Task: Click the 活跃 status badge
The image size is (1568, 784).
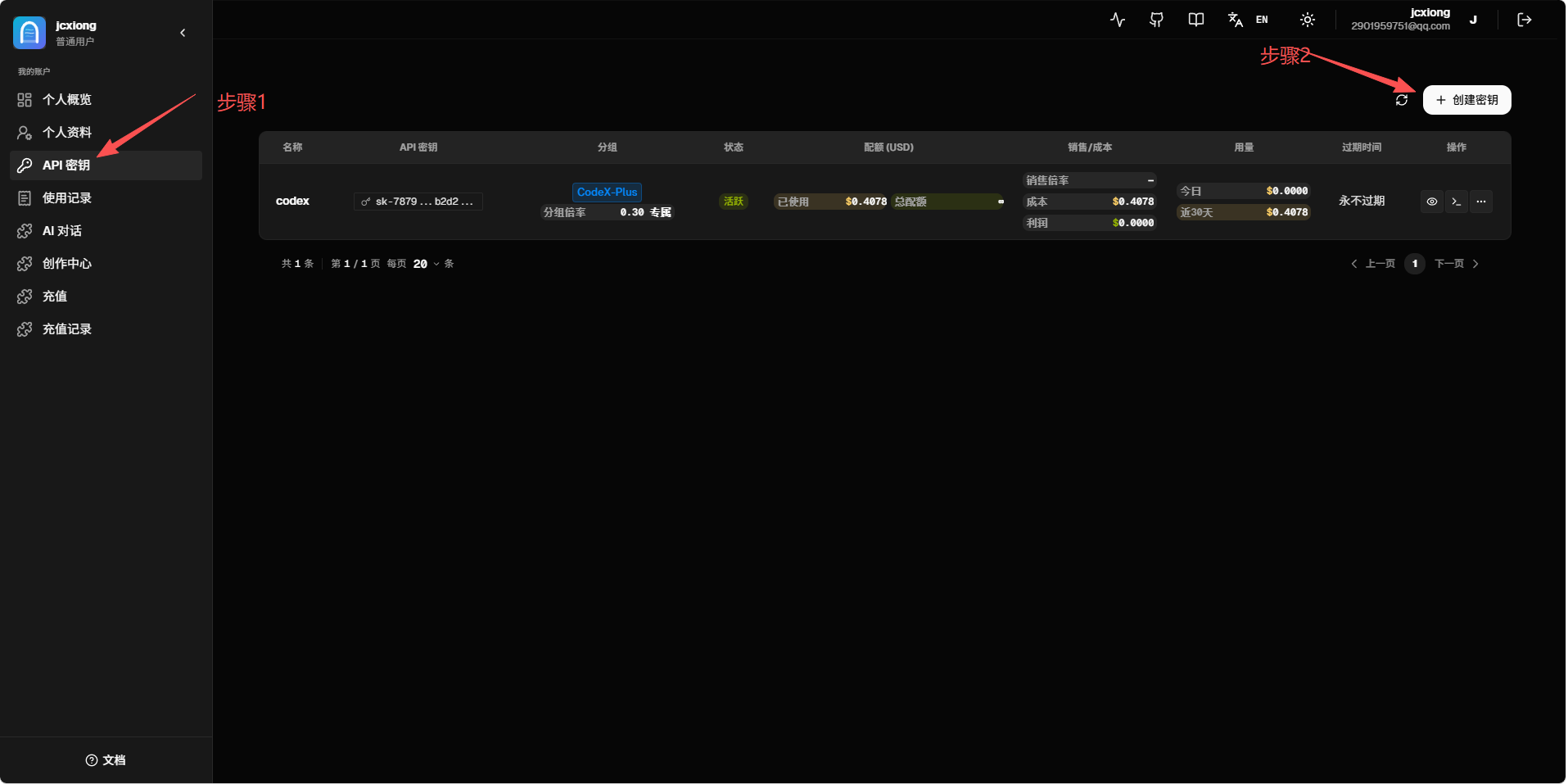Action: coord(734,202)
